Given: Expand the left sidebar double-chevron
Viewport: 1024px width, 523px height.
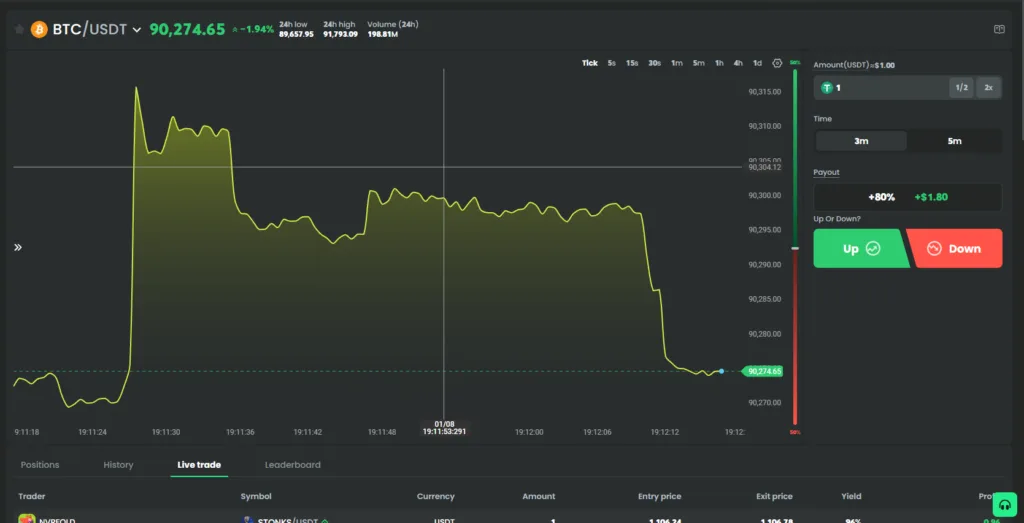Looking at the screenshot, I should 18,247.
